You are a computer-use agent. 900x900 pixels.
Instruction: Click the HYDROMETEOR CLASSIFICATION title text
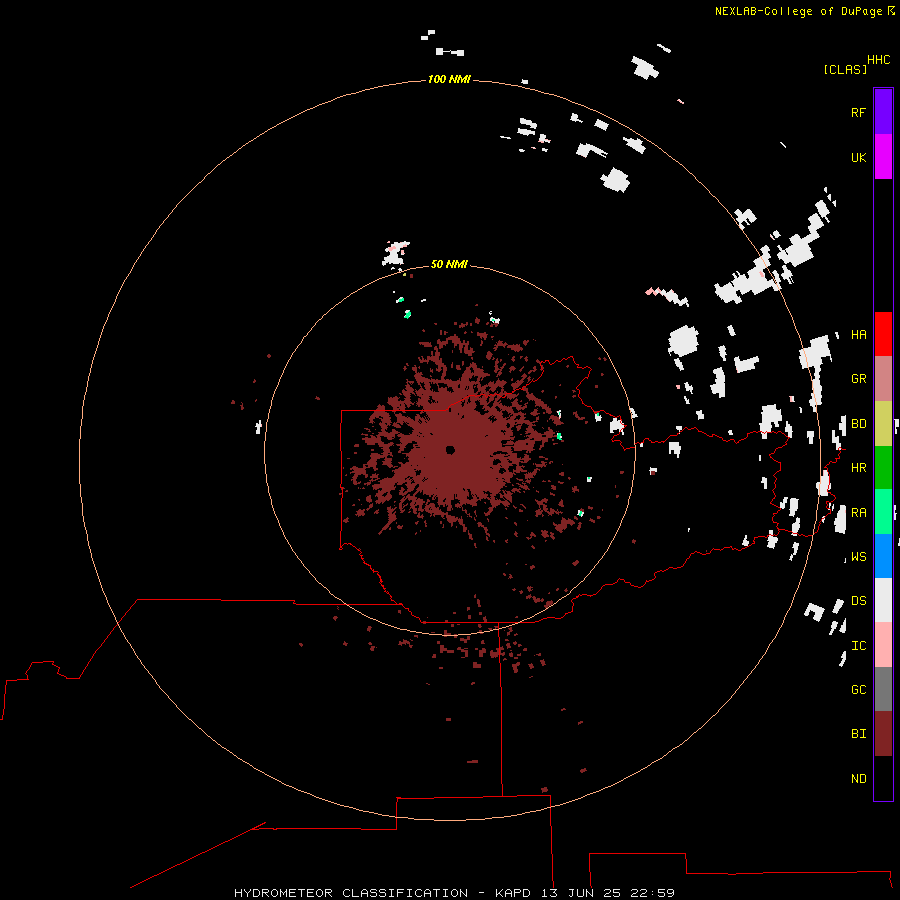pos(351,893)
